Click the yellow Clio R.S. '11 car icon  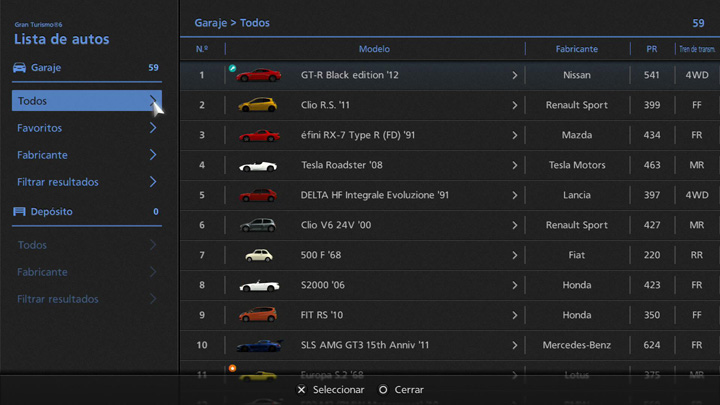tap(258, 105)
